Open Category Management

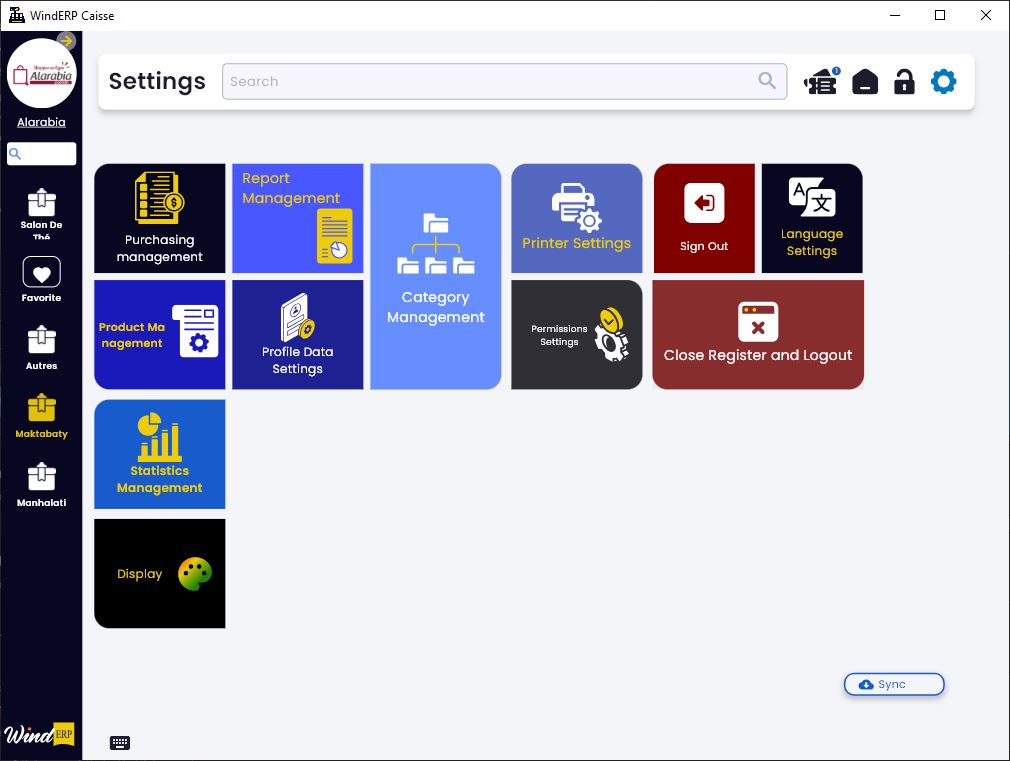pyautogui.click(x=435, y=276)
